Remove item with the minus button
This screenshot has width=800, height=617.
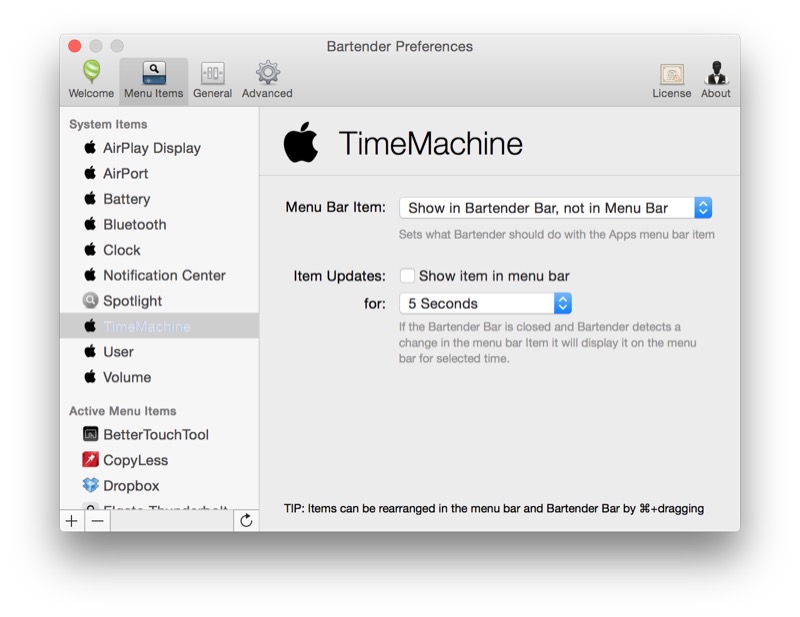pos(97,521)
